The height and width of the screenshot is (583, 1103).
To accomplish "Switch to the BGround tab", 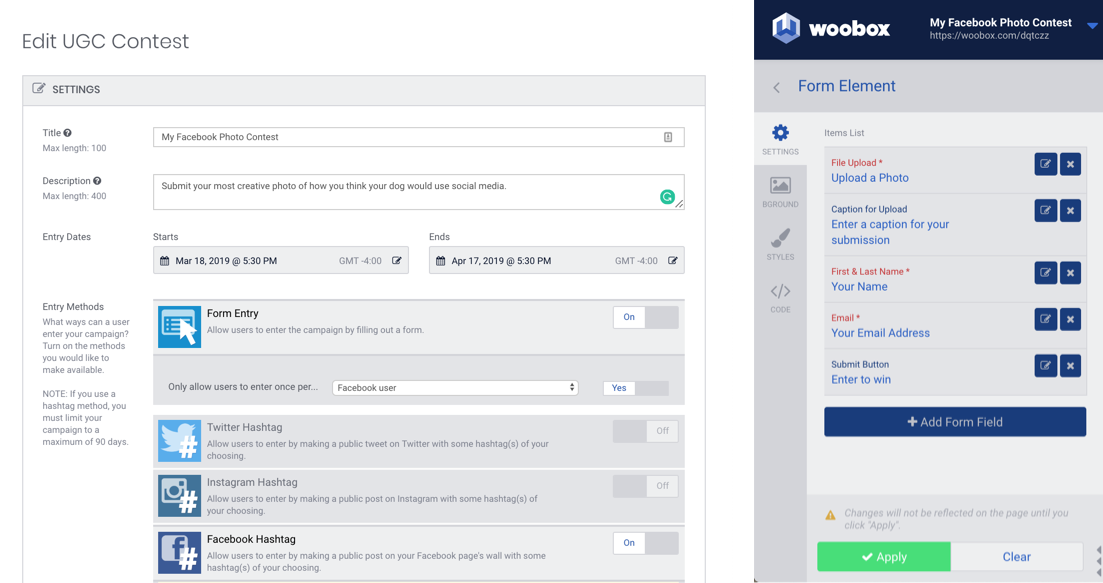I will tap(780, 192).
